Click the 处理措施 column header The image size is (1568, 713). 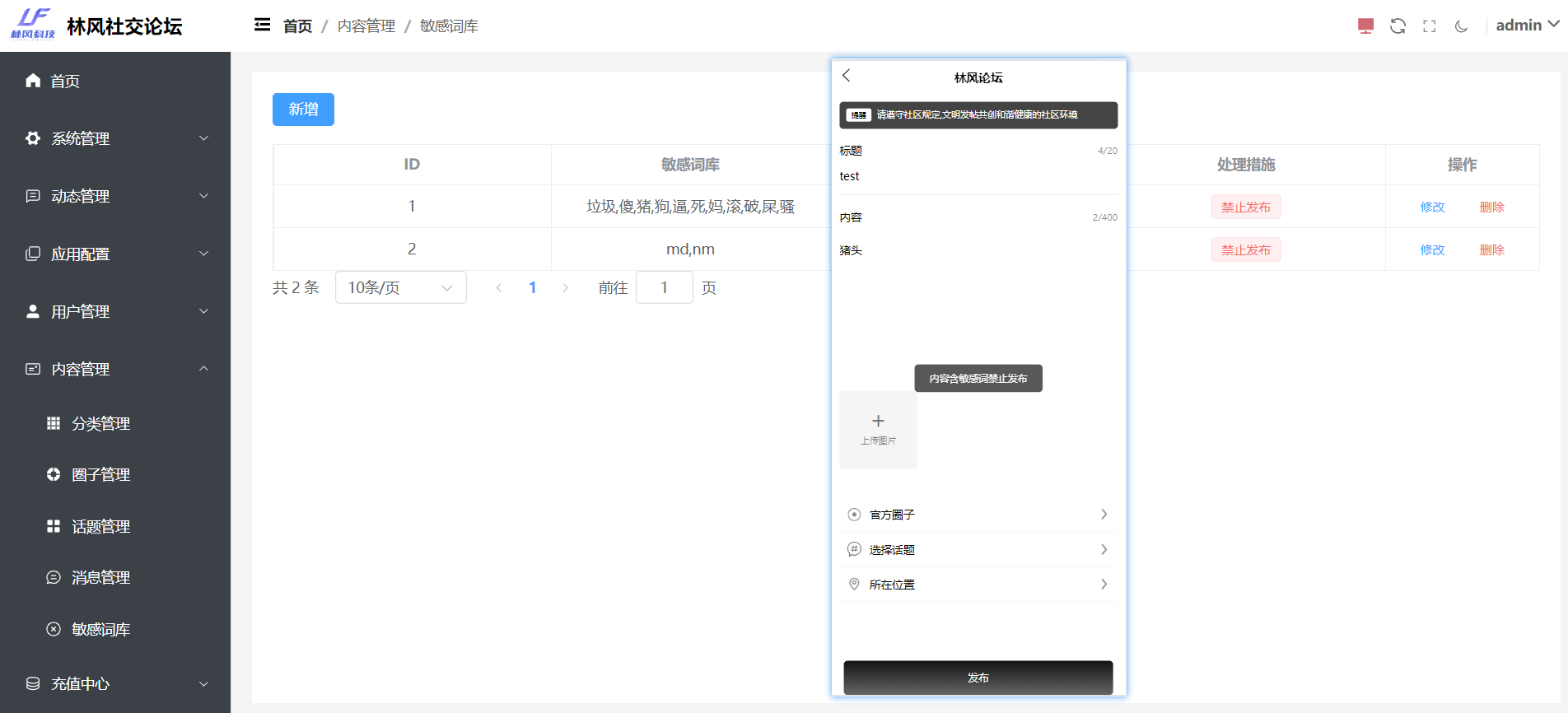click(1246, 165)
